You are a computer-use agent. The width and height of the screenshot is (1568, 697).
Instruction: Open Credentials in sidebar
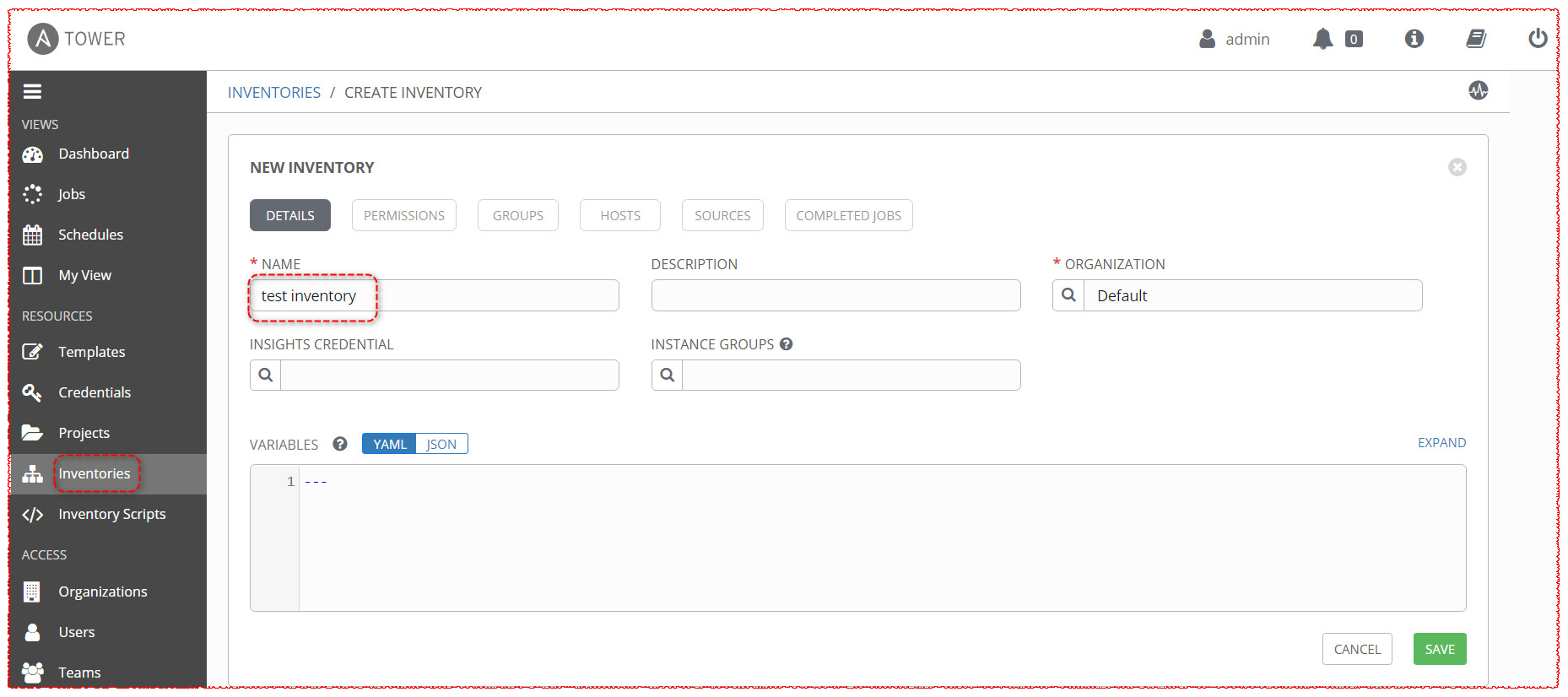[x=95, y=392]
